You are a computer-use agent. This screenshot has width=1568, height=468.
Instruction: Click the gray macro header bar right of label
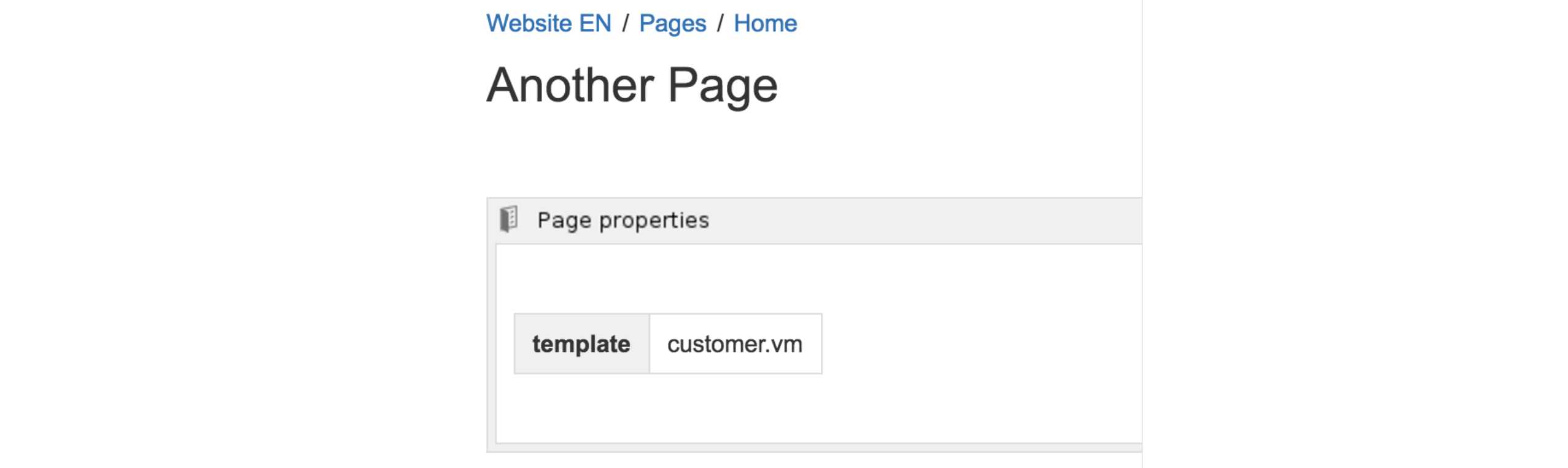click(921, 220)
